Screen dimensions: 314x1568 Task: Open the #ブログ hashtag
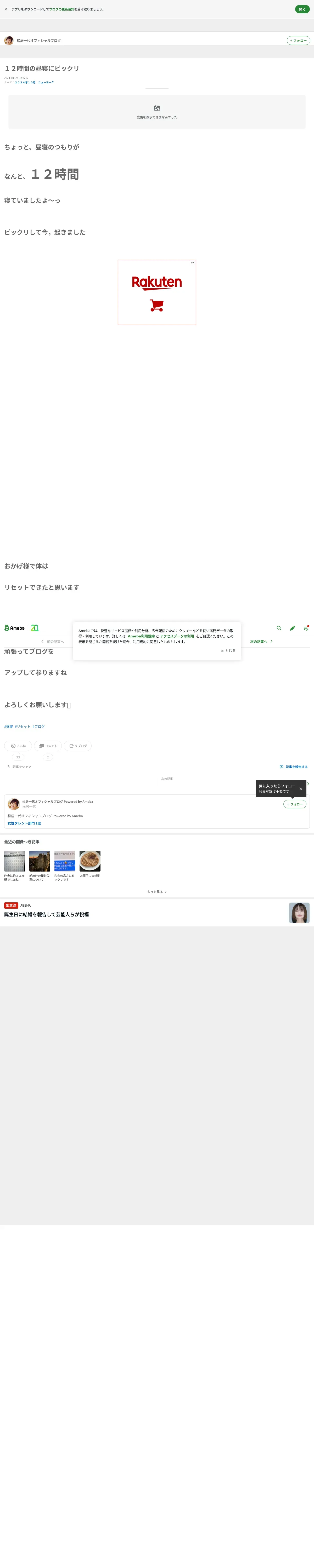click(x=38, y=726)
